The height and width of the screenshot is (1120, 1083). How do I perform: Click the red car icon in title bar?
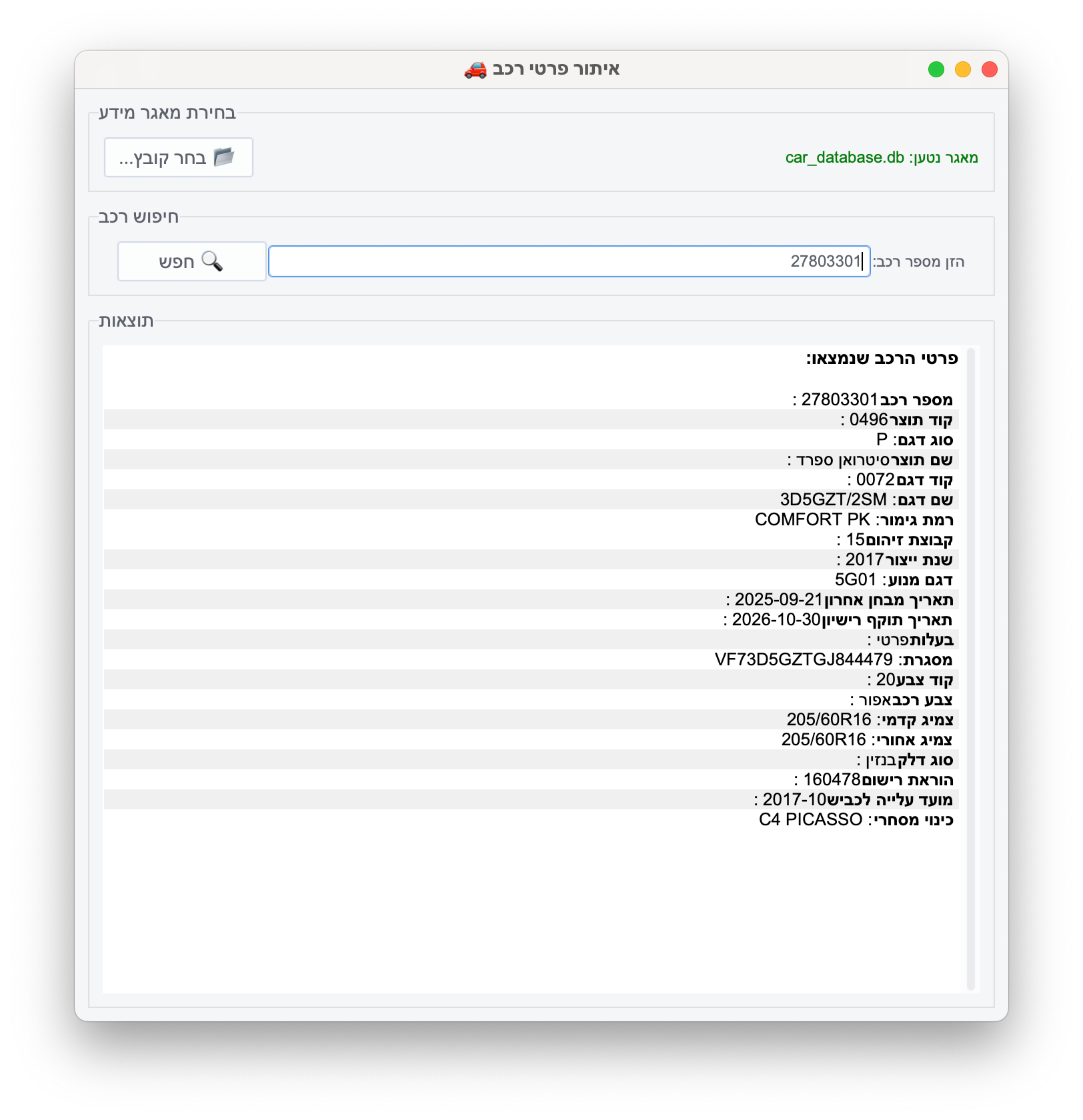coord(475,69)
